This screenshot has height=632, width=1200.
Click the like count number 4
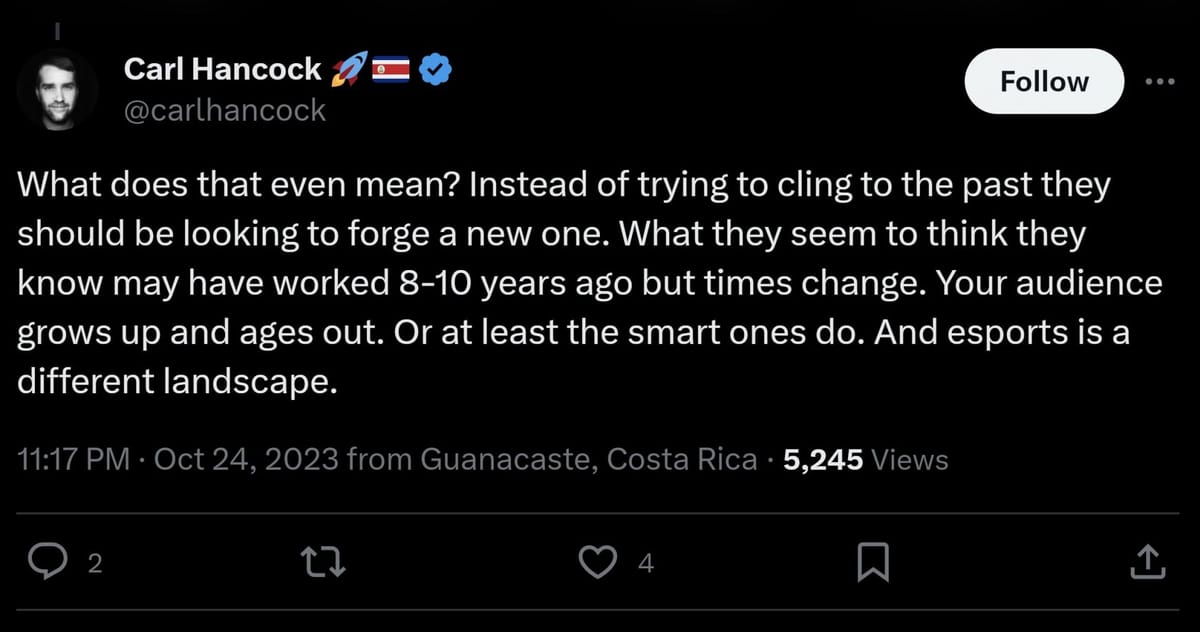(x=645, y=565)
